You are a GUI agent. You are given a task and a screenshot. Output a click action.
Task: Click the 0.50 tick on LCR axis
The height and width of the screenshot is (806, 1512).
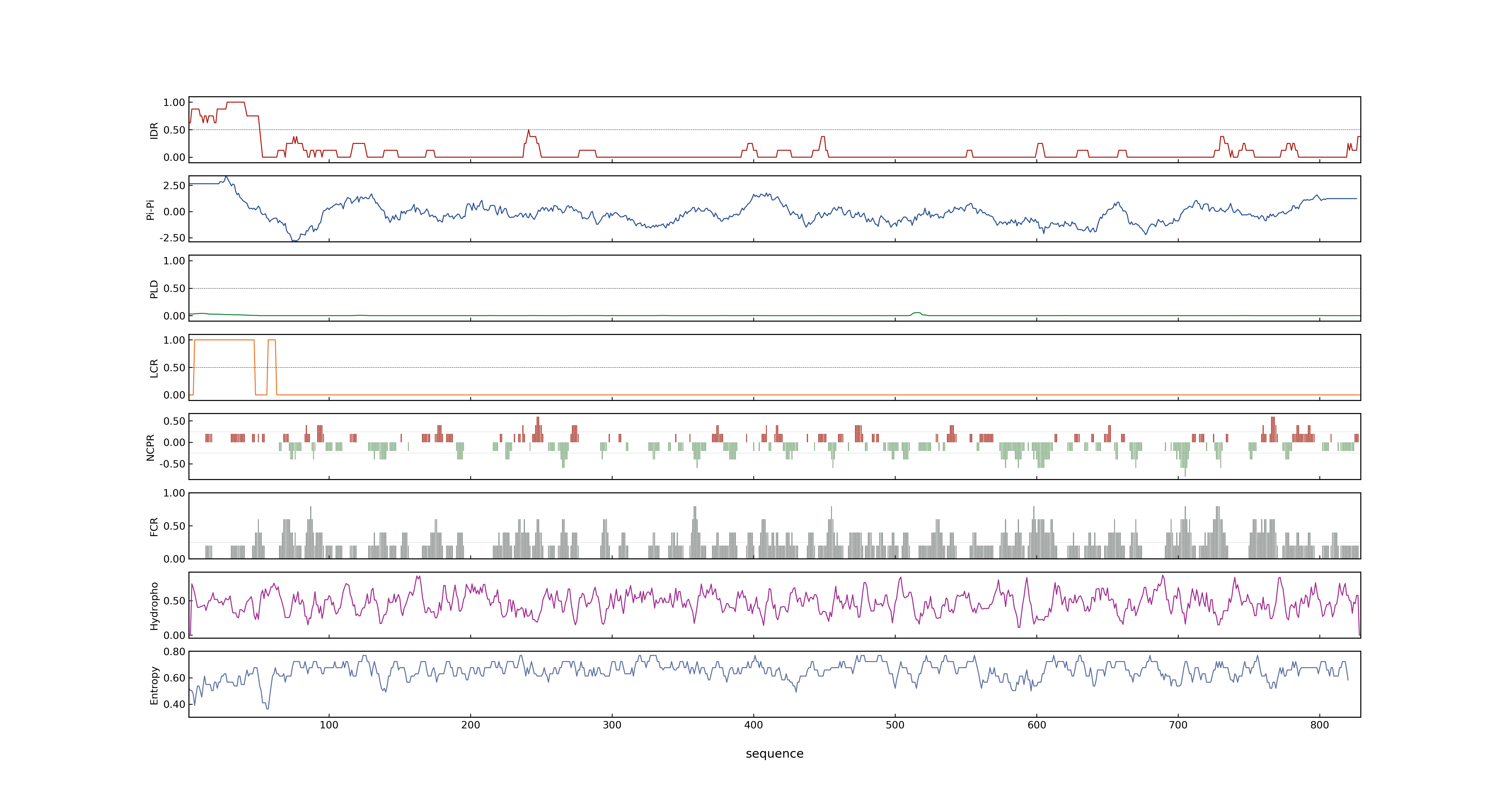pyautogui.click(x=174, y=367)
